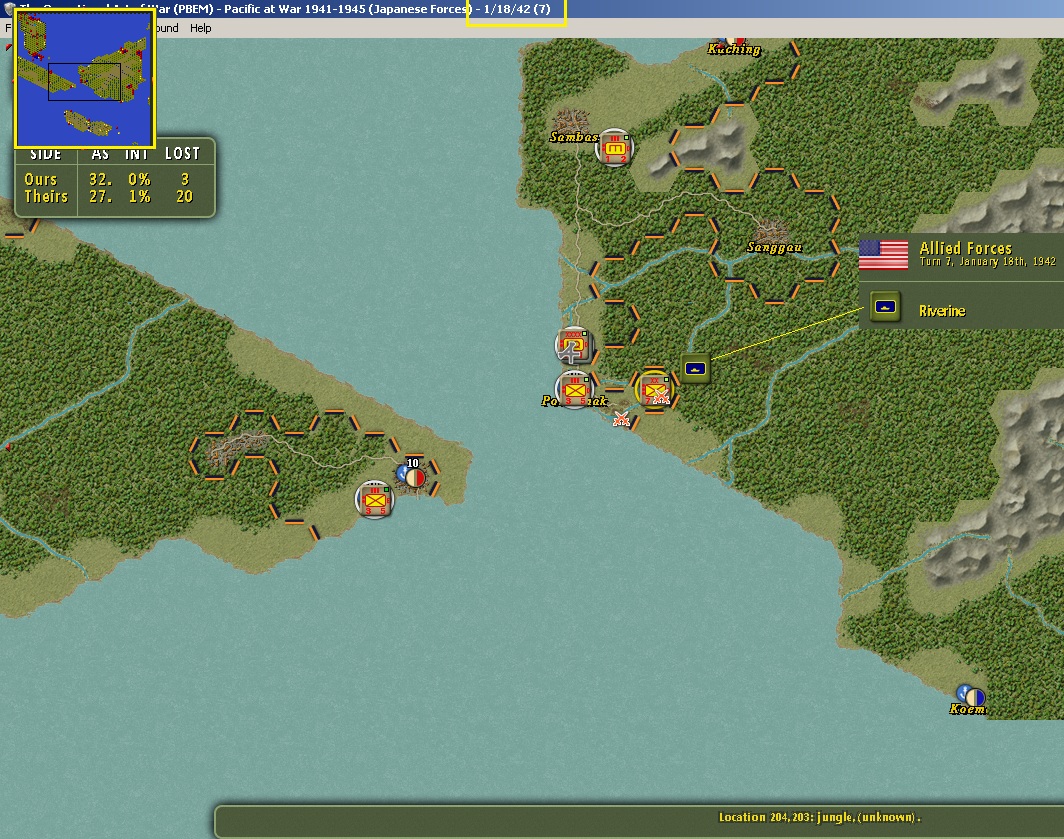Viewport: 1064px width, 839px height.
Task: Click the Riverine ship marker on the map
Action: pos(696,369)
